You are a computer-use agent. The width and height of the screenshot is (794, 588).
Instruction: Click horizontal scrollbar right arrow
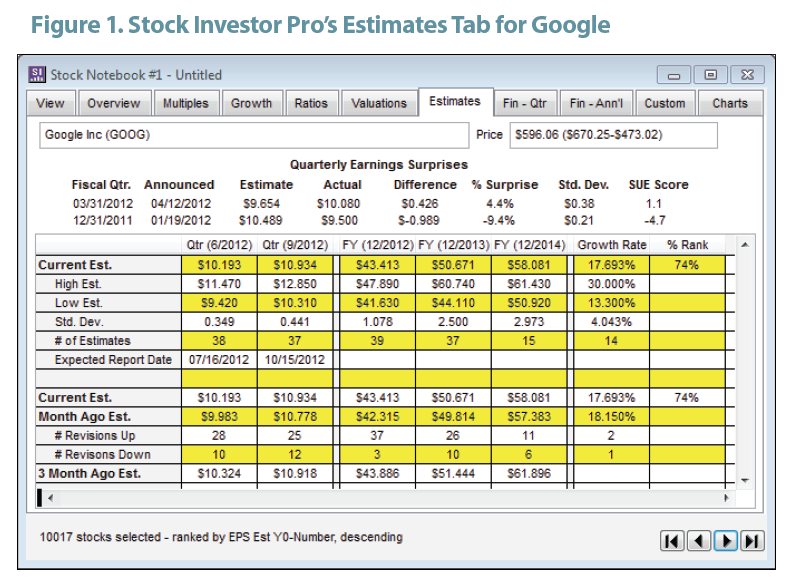[x=727, y=498]
